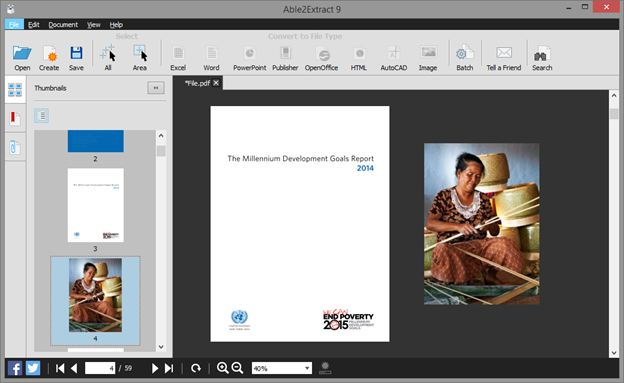Click thumbnail list view icon
Screen dimensions: 624x383
(x=41, y=116)
